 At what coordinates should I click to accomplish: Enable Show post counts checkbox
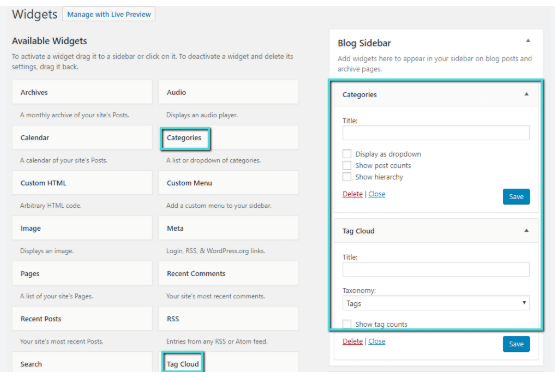[347, 165]
